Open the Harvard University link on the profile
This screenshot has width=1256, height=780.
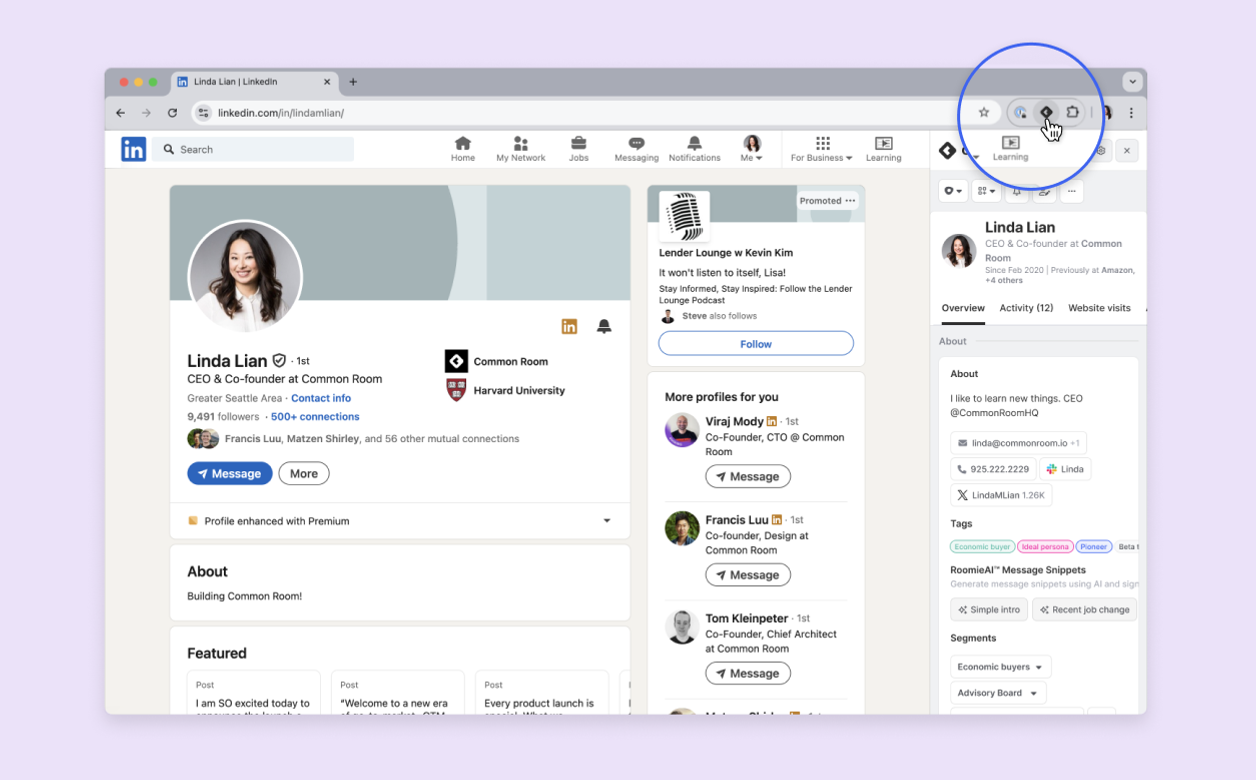[505, 390]
